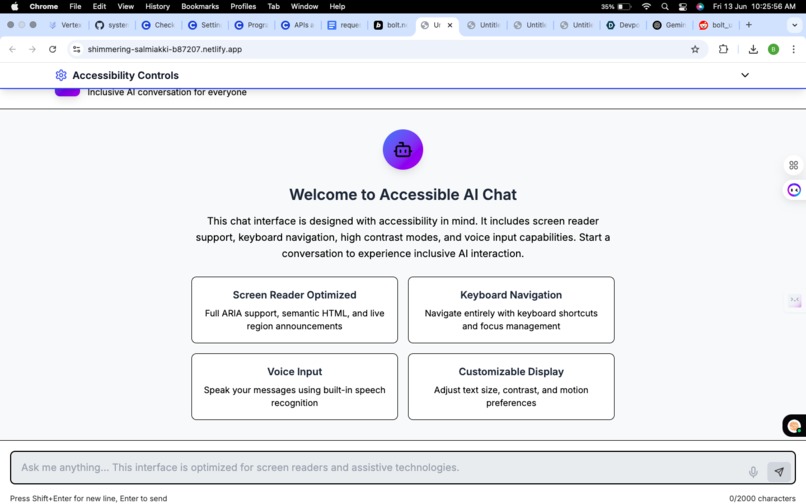Switch to the 'APIs' tab
Screen dimensions: 806x504
[297, 25]
